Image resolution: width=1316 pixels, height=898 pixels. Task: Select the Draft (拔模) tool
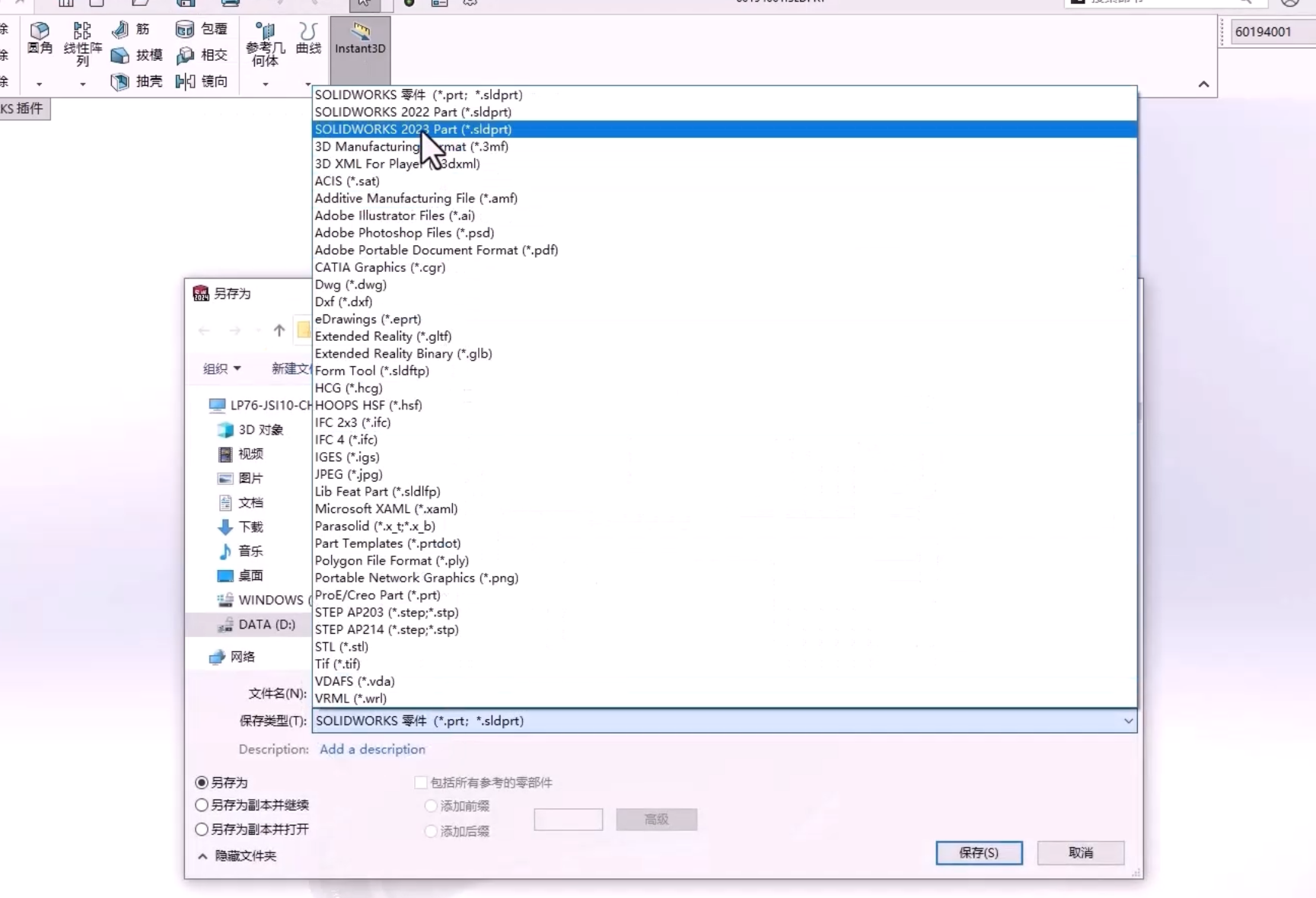point(137,55)
